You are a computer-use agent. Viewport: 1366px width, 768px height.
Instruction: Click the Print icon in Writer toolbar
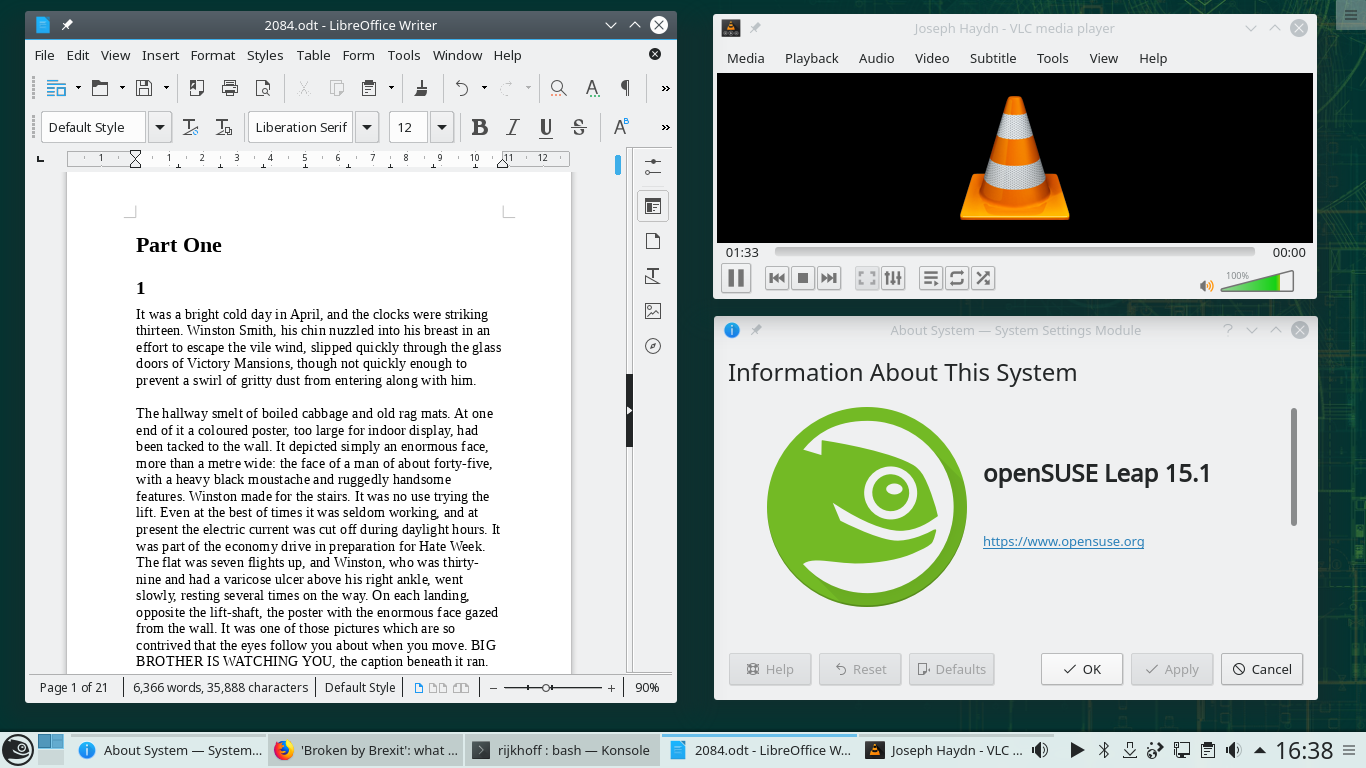coord(230,88)
